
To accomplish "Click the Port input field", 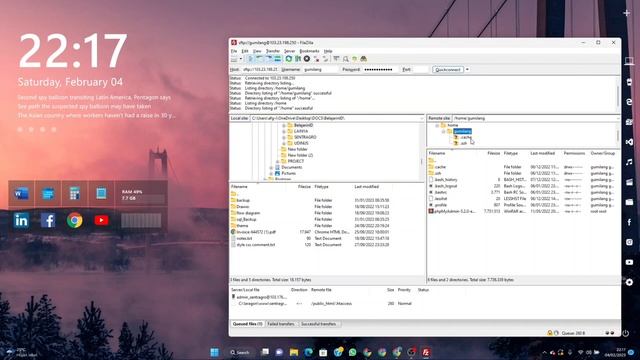I will [x=420, y=70].
